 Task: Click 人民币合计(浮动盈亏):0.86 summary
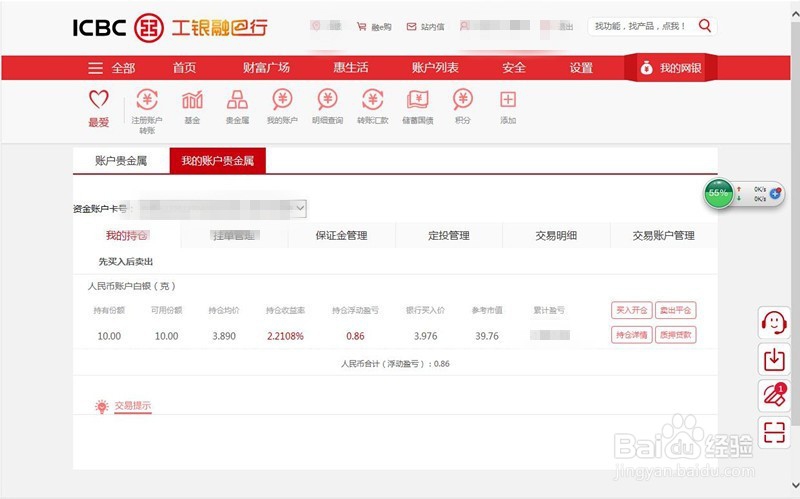coord(395,364)
